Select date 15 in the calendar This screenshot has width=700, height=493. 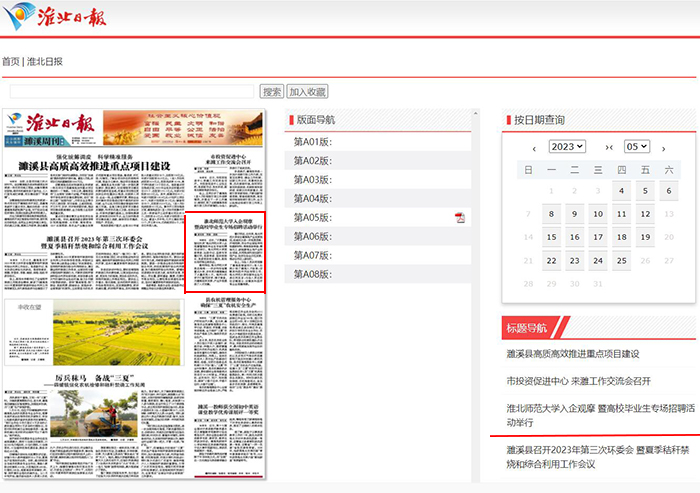pos(551,238)
